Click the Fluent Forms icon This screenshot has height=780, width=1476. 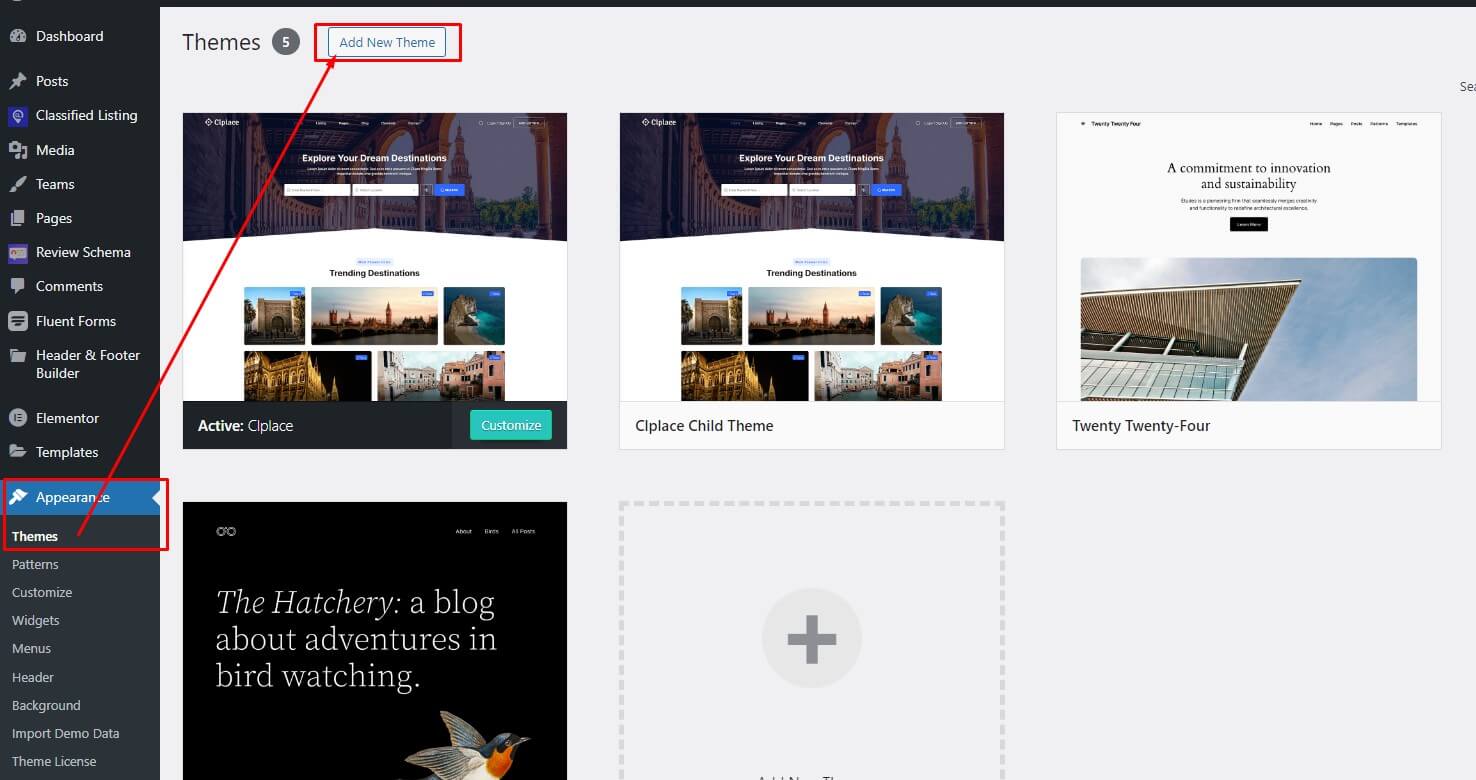click(x=18, y=321)
